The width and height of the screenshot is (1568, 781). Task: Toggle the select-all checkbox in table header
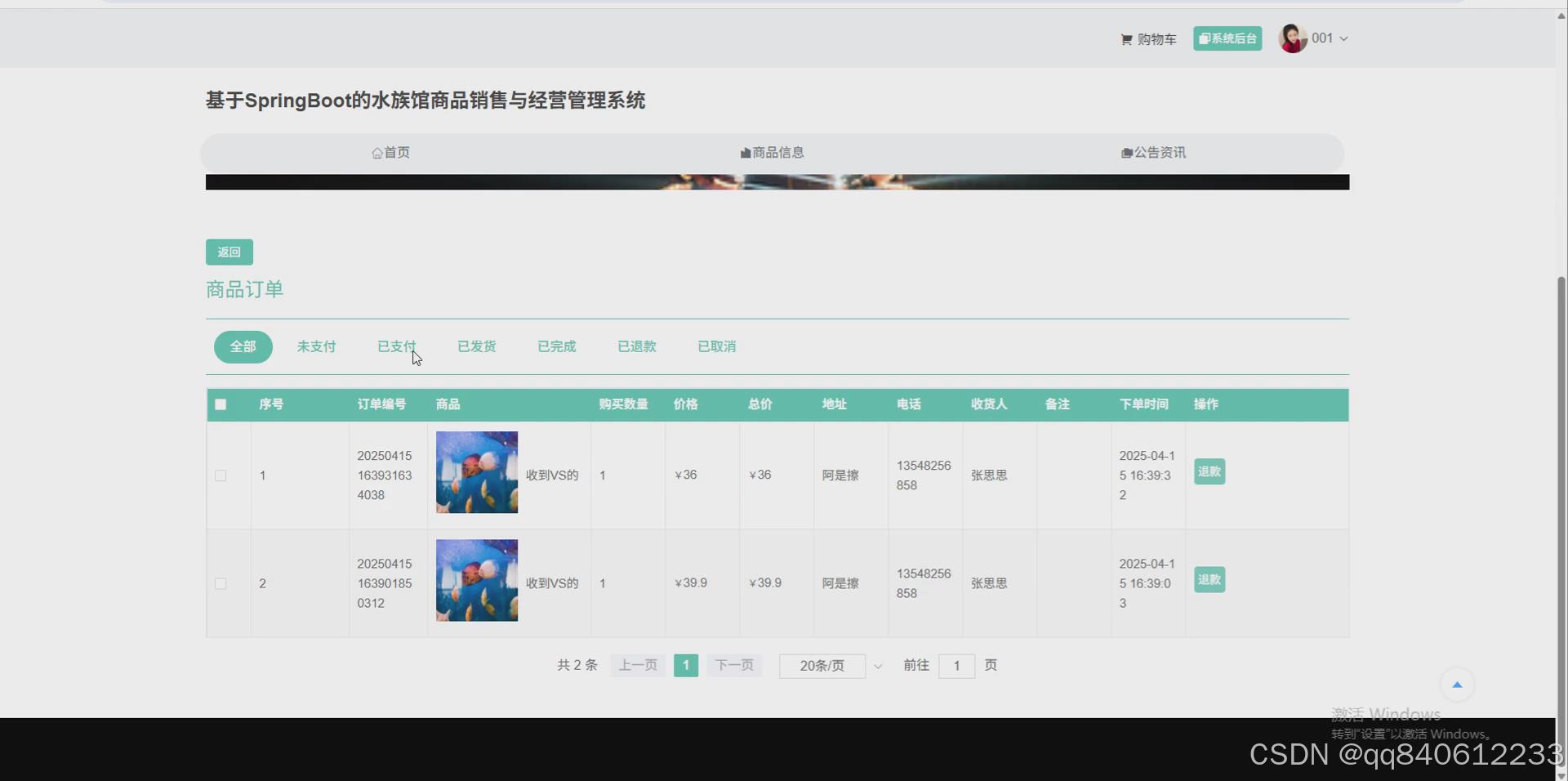(x=220, y=404)
